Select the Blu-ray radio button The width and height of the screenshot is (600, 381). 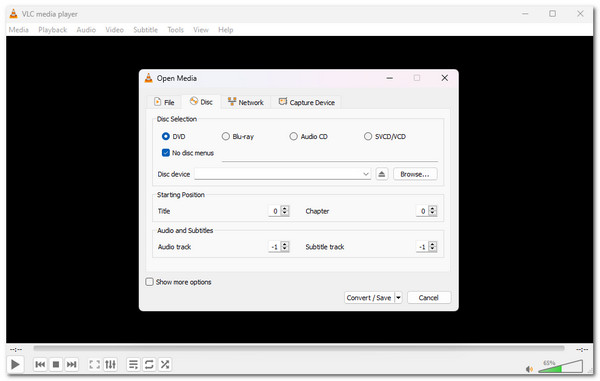coord(226,136)
